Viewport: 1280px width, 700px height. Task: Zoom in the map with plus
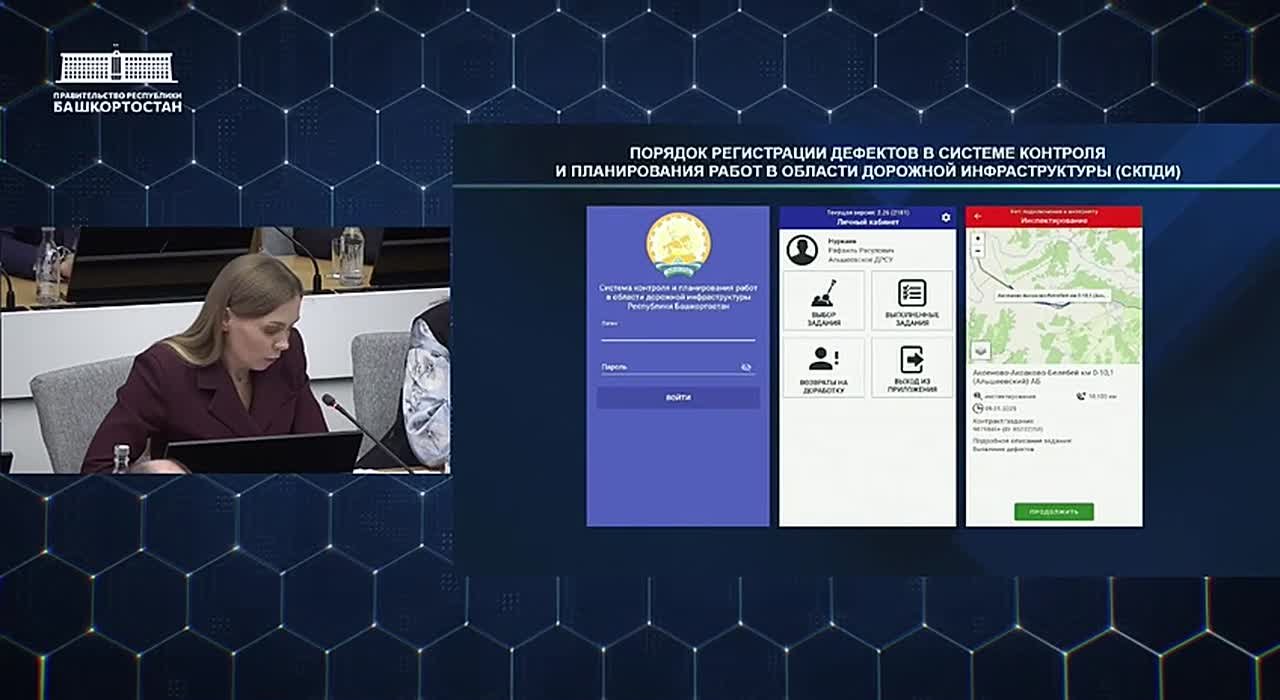(x=977, y=238)
